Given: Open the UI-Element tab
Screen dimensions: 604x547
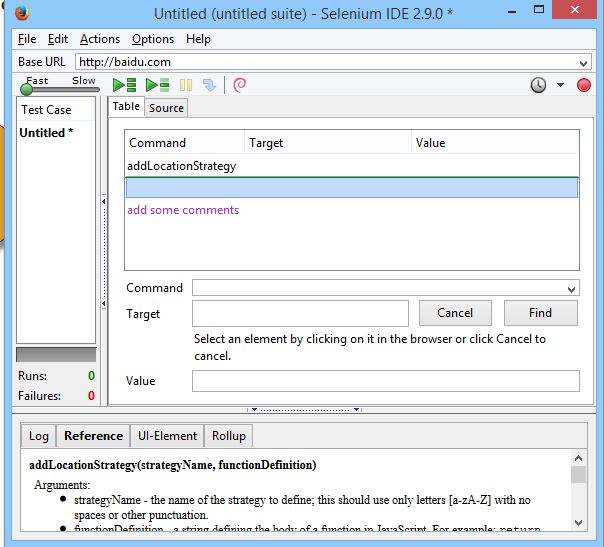Looking at the screenshot, I should tap(167, 436).
